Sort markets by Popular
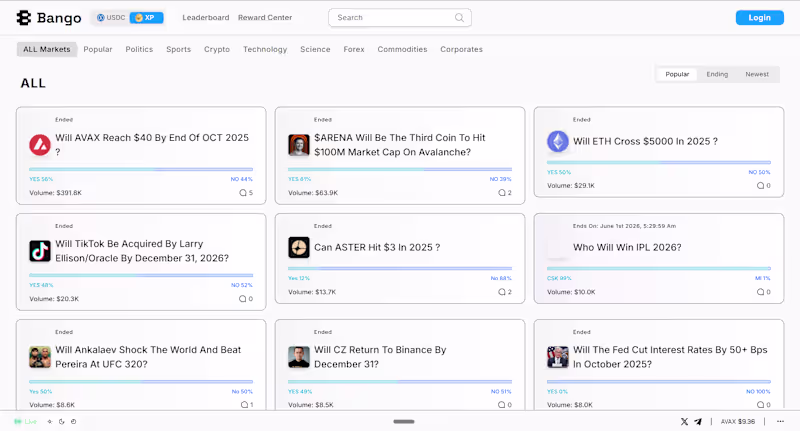800x431 pixels. [x=677, y=74]
